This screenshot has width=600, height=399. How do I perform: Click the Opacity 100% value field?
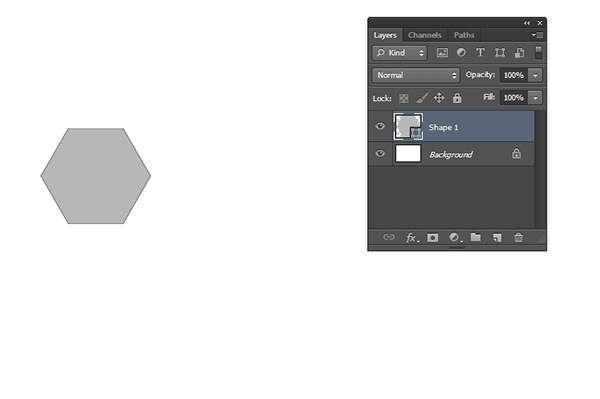click(514, 75)
